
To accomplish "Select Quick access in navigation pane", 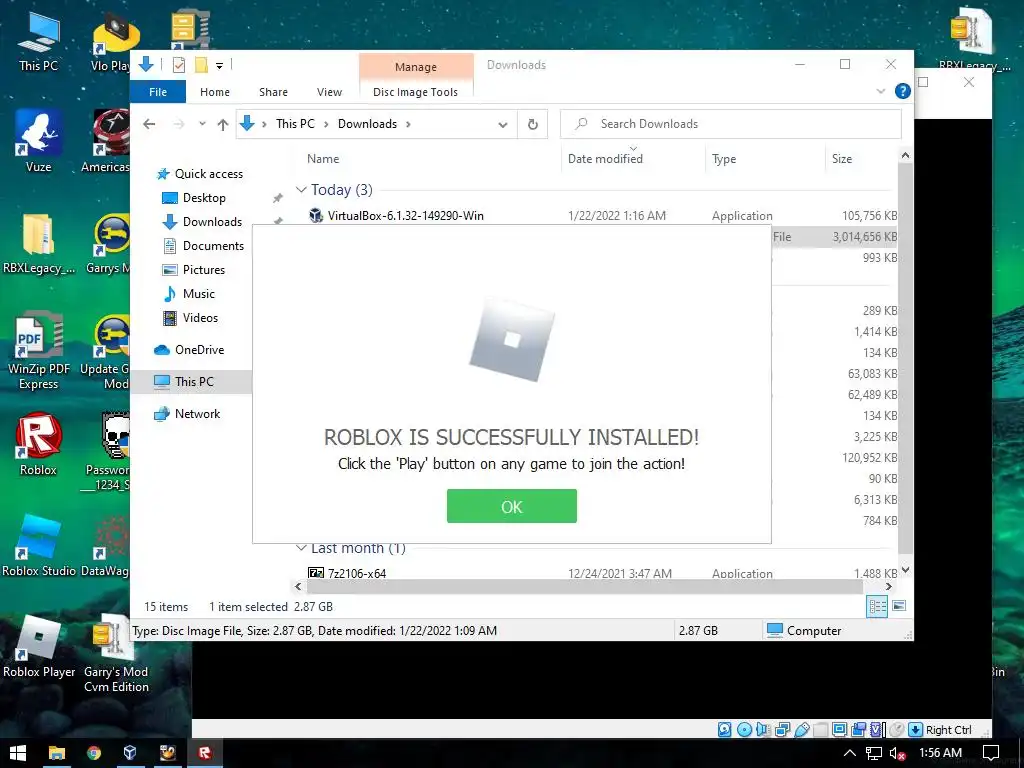I will (208, 174).
